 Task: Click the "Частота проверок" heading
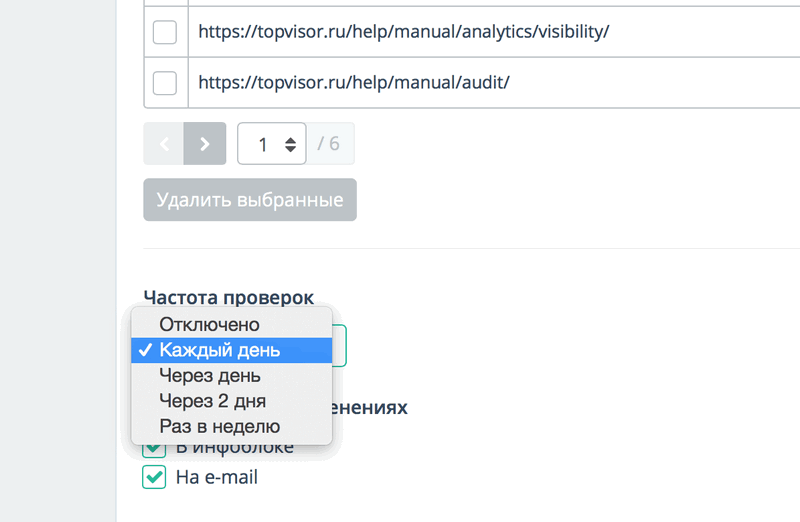(228, 297)
